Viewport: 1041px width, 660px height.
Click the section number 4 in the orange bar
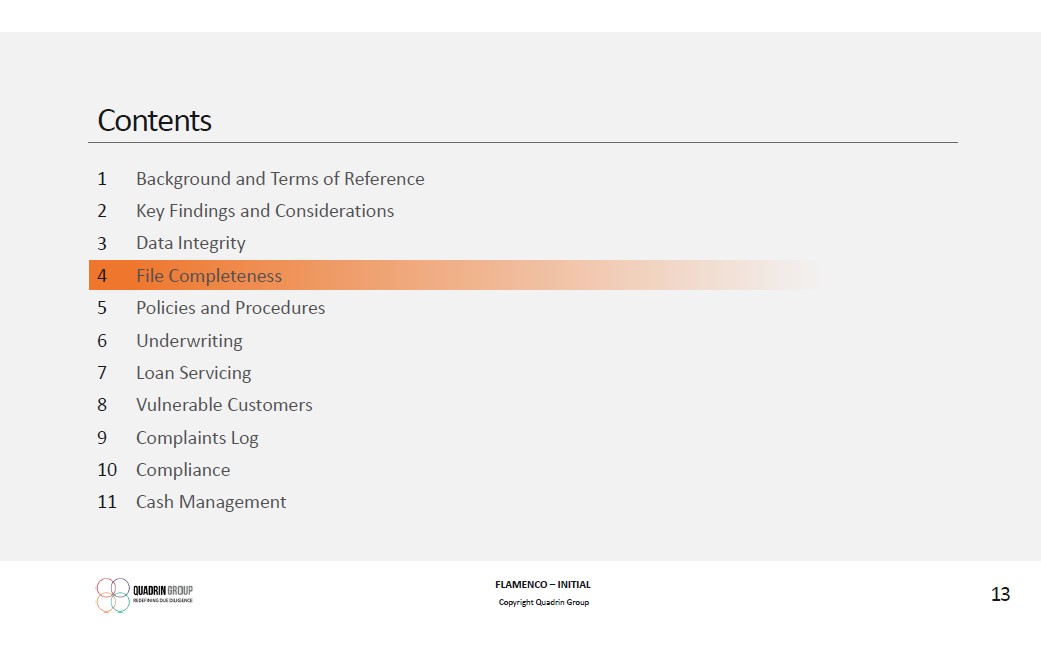(102, 276)
